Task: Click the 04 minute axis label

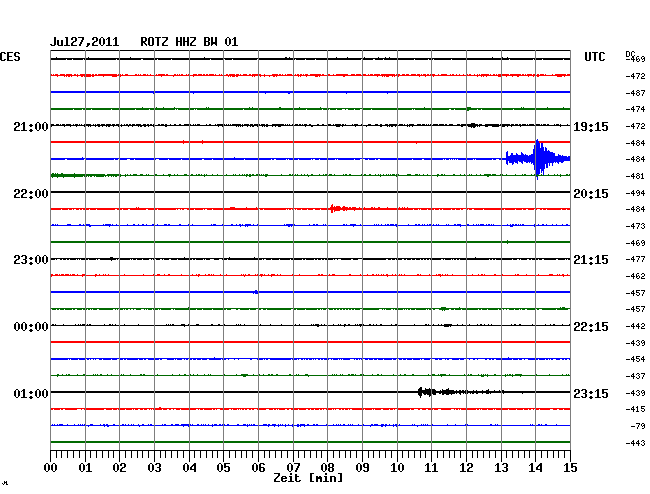Action: [x=189, y=468]
